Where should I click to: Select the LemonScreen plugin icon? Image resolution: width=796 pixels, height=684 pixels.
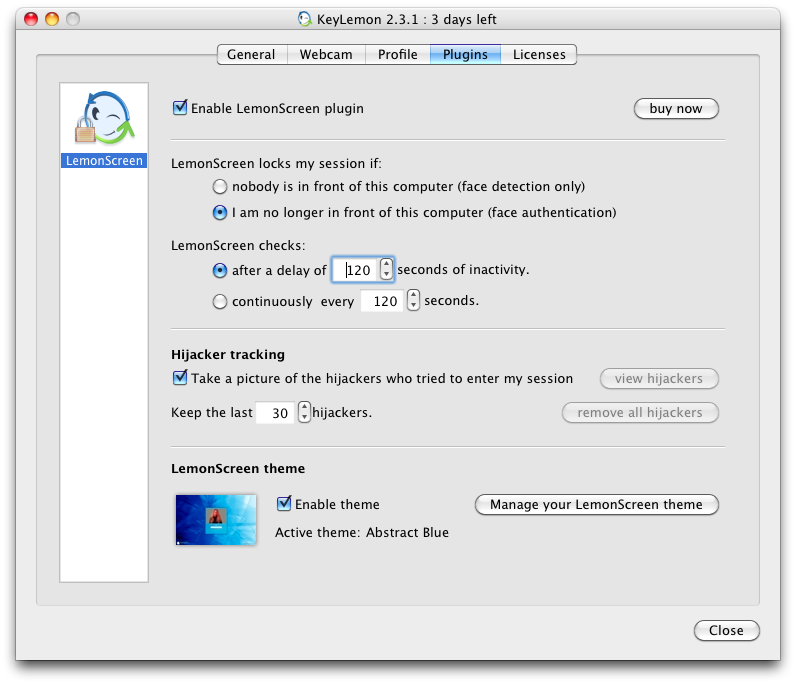pos(105,118)
